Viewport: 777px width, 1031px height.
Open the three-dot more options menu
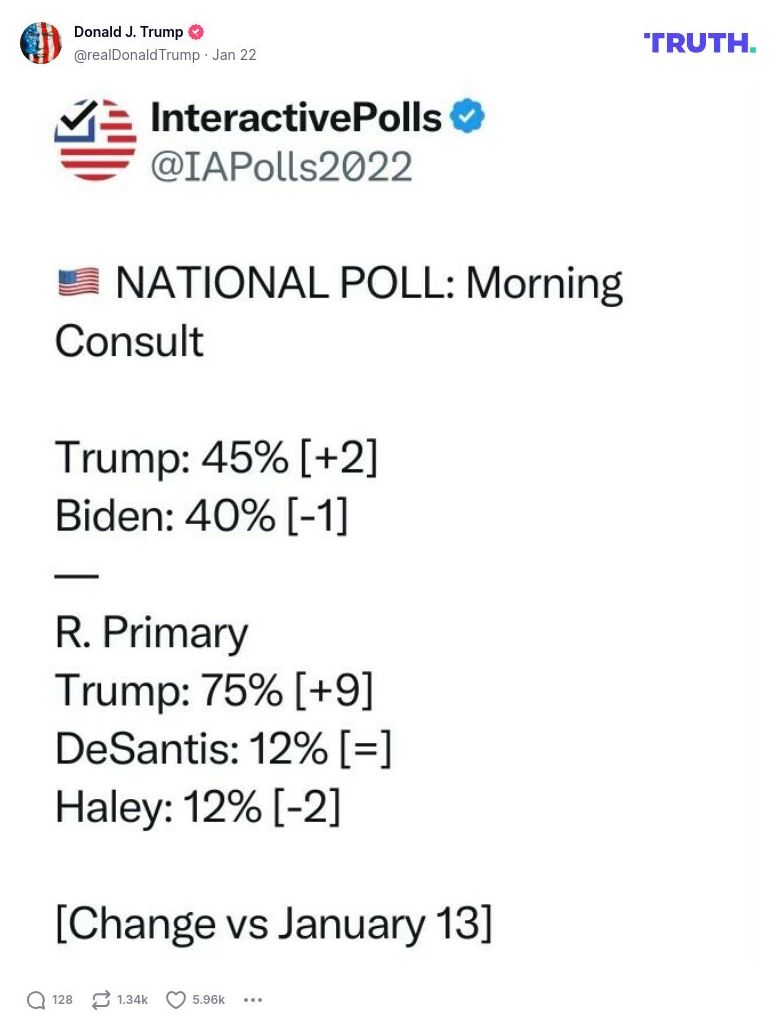coord(253,999)
